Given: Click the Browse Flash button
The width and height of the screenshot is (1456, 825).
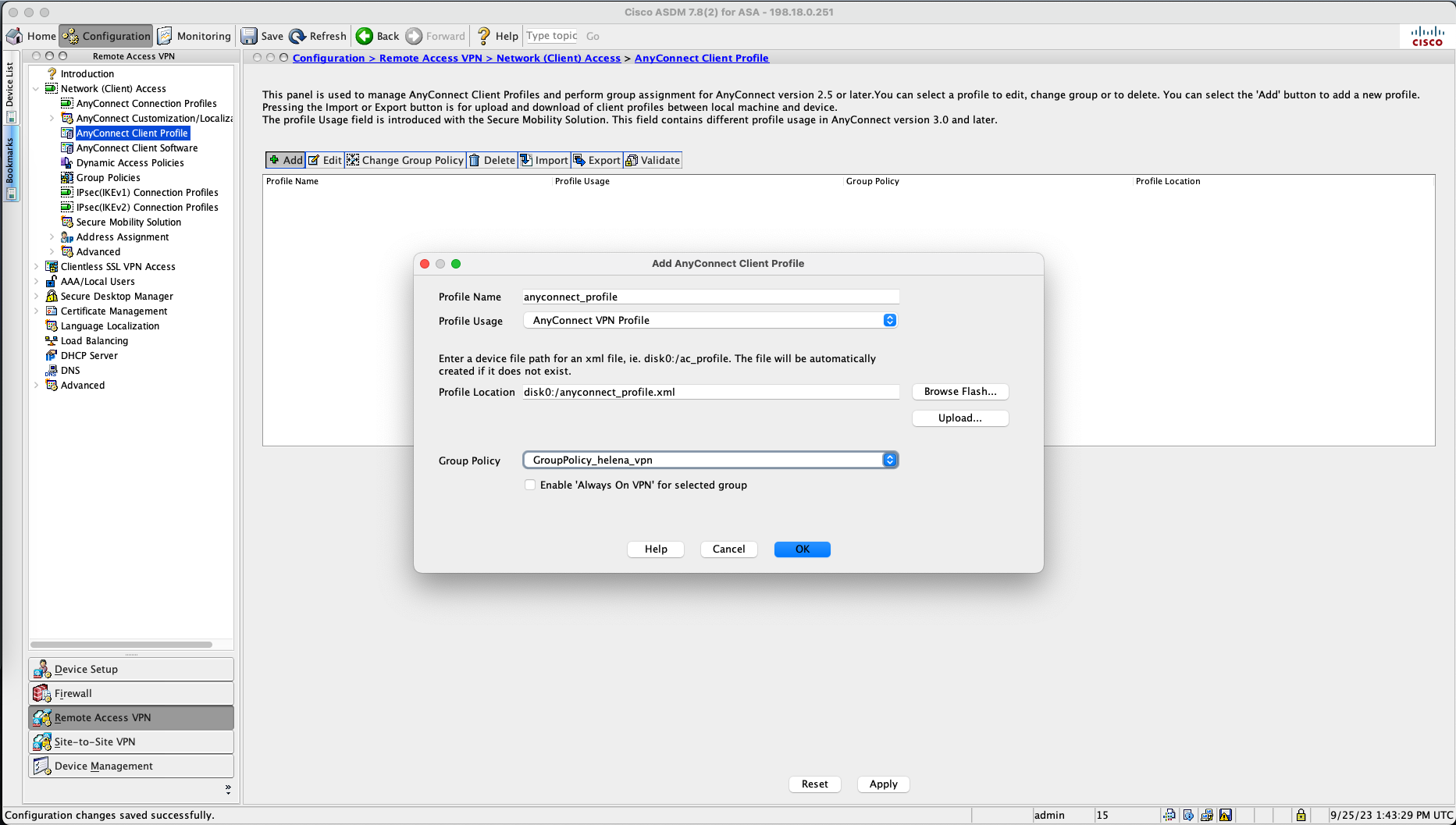Looking at the screenshot, I should 959,392.
